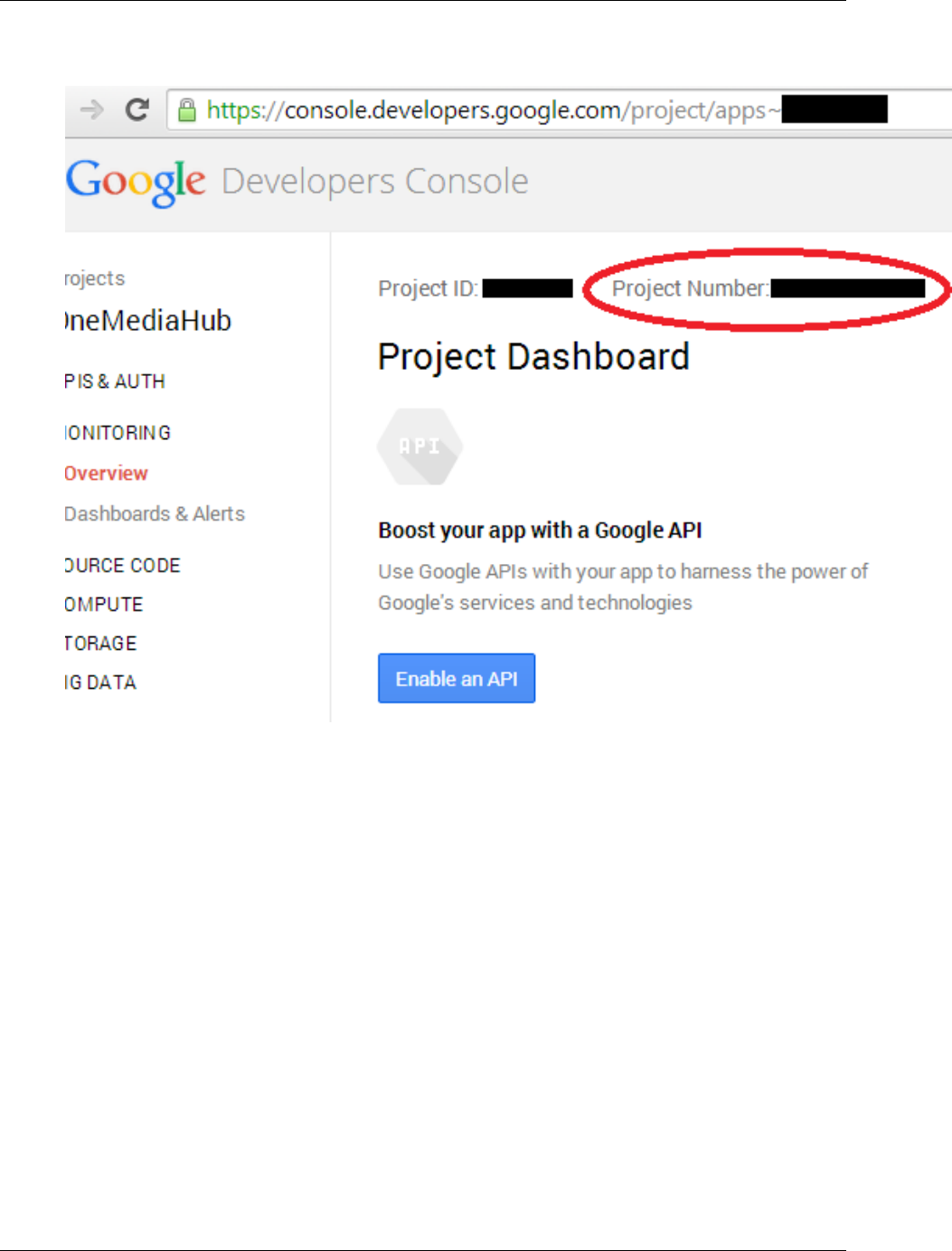Click the Enable an API button
Image resolution: width=952 pixels, height=1251 pixels.
(457, 678)
